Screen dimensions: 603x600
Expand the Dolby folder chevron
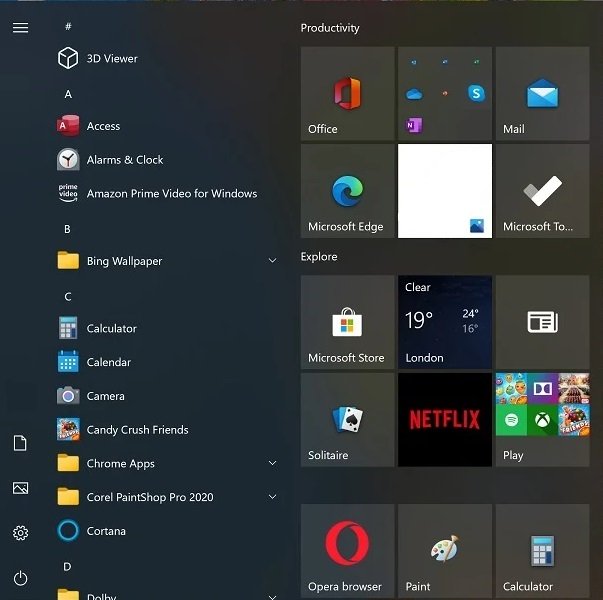point(272,597)
